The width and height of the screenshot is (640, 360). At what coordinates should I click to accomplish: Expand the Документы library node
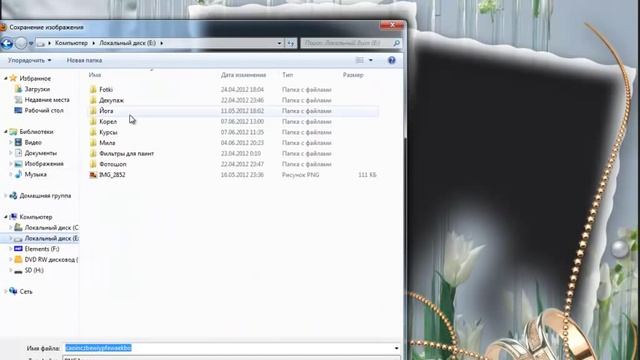pyautogui.click(x=11, y=153)
